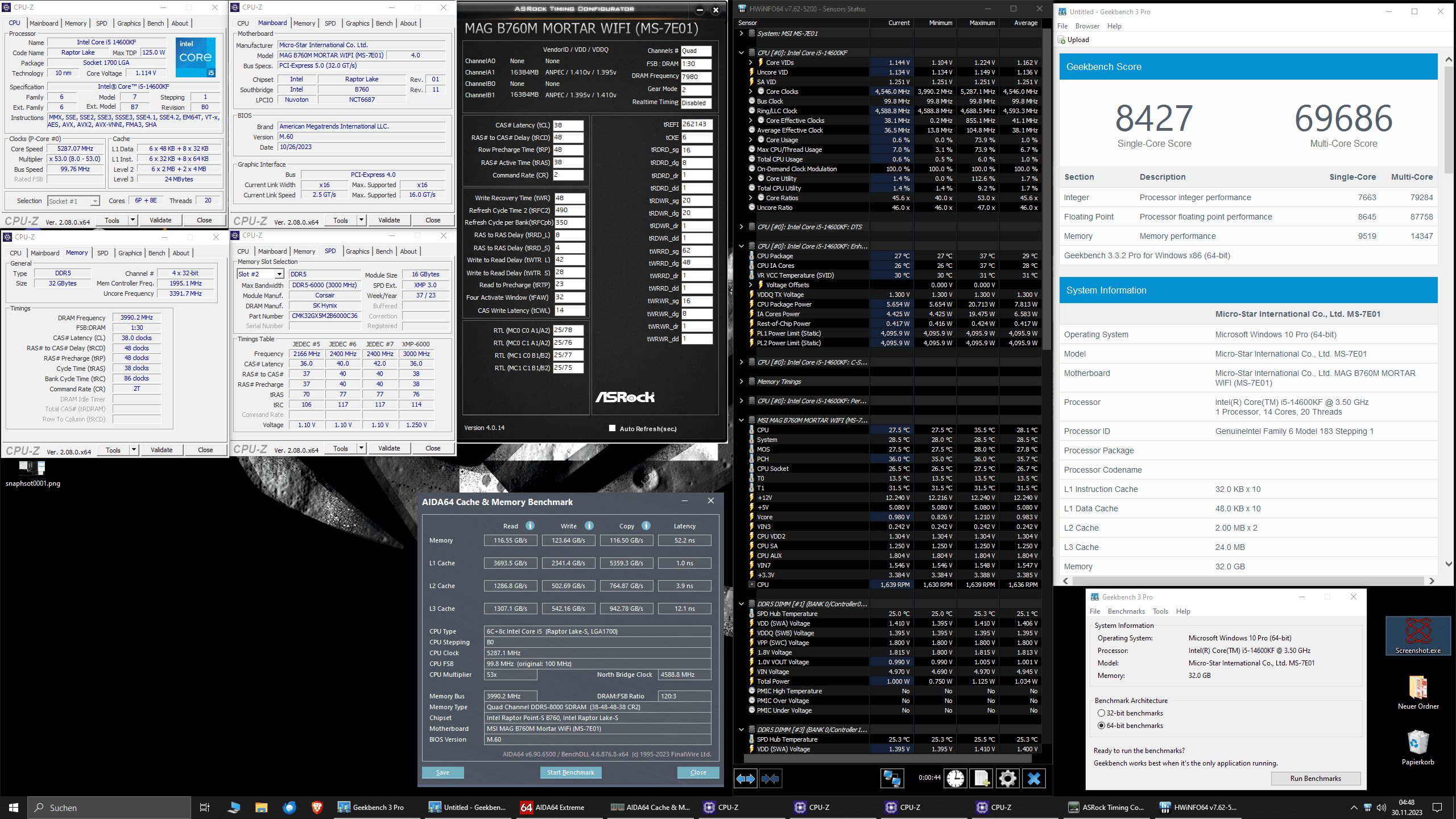Click the Copy info icon in AIDA64
The image size is (1456, 819).
646,526
